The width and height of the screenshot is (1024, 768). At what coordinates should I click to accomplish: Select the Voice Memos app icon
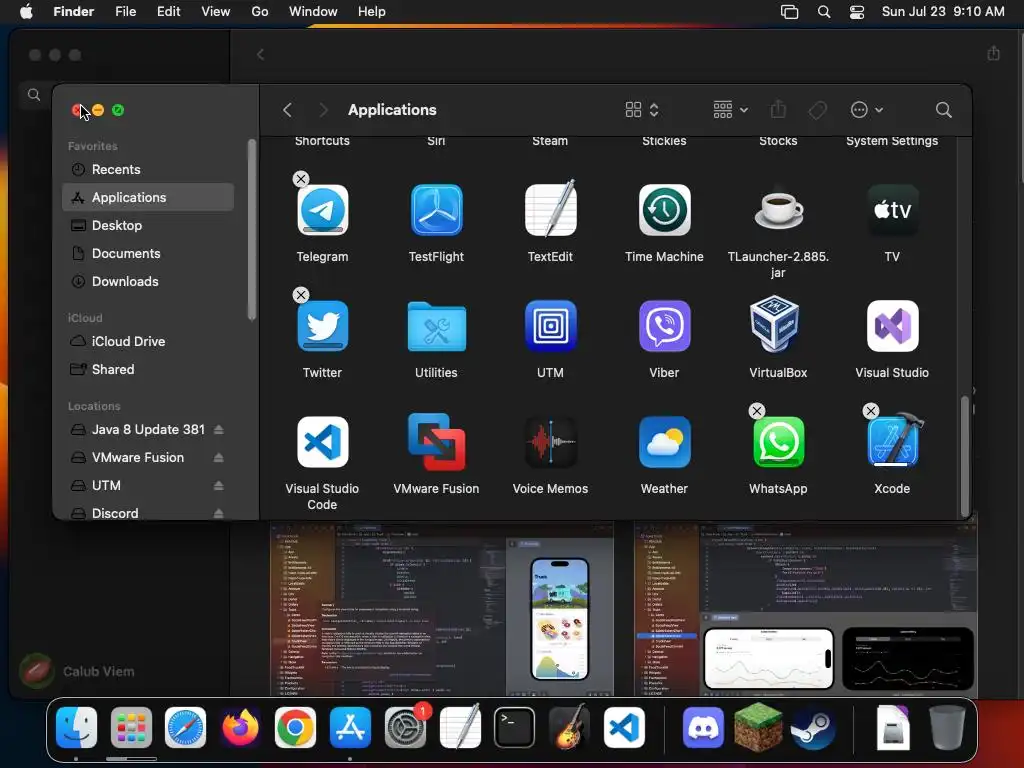click(x=551, y=442)
